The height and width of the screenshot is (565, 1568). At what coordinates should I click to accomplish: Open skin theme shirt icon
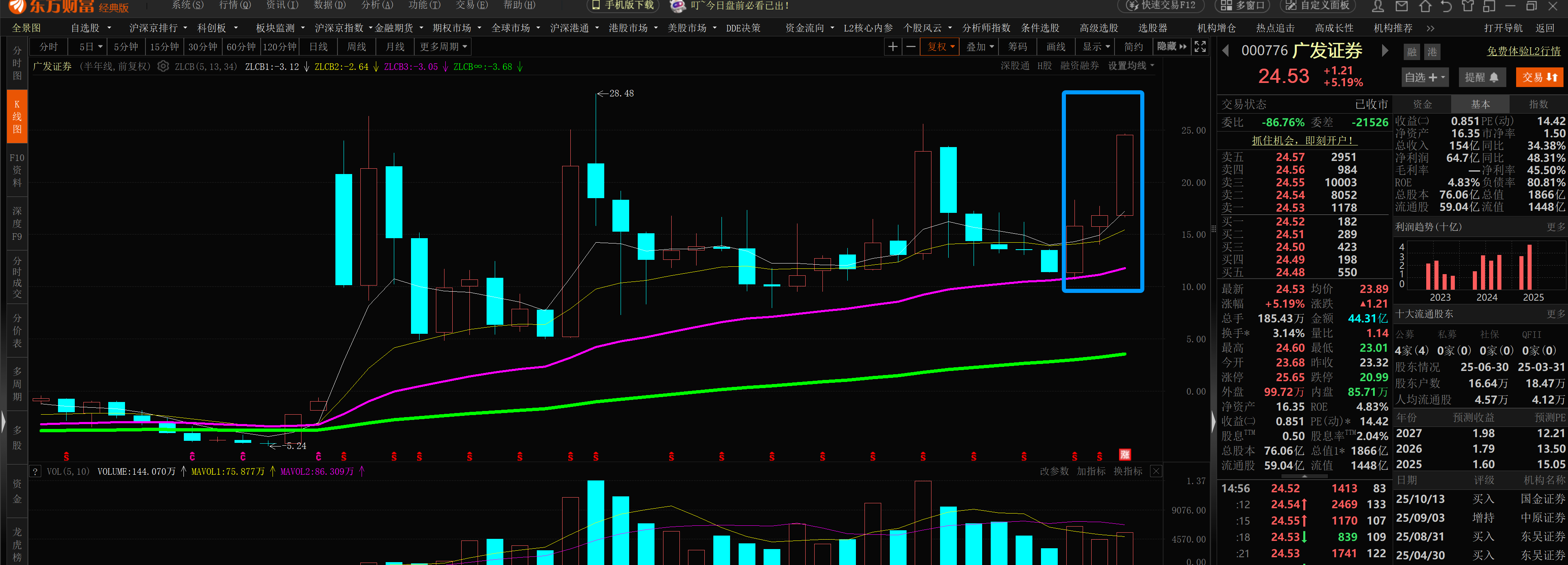tap(1467, 6)
